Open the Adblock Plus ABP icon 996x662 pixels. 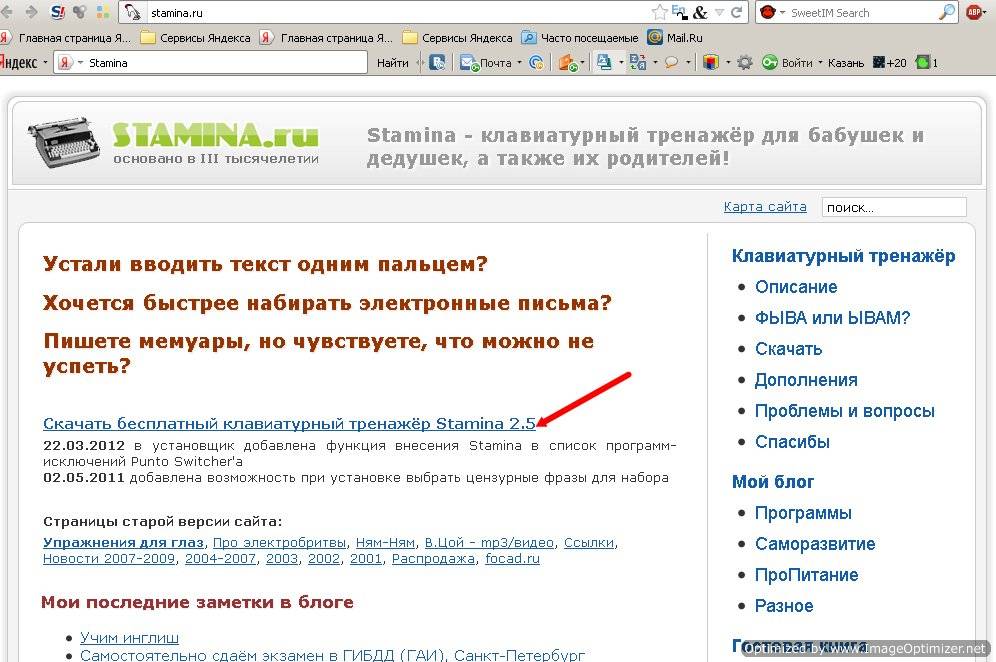(973, 12)
